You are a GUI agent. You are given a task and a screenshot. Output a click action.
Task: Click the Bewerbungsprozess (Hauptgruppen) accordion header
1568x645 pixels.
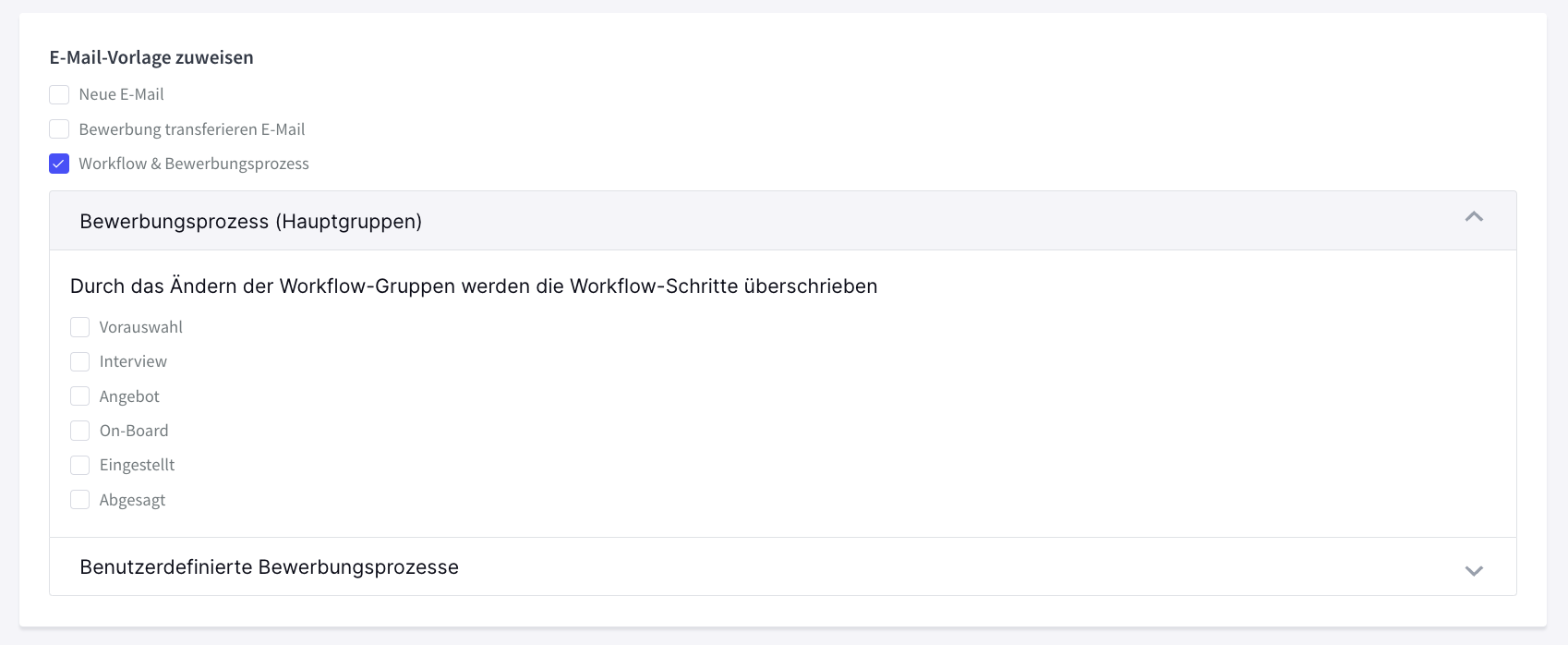coord(250,222)
